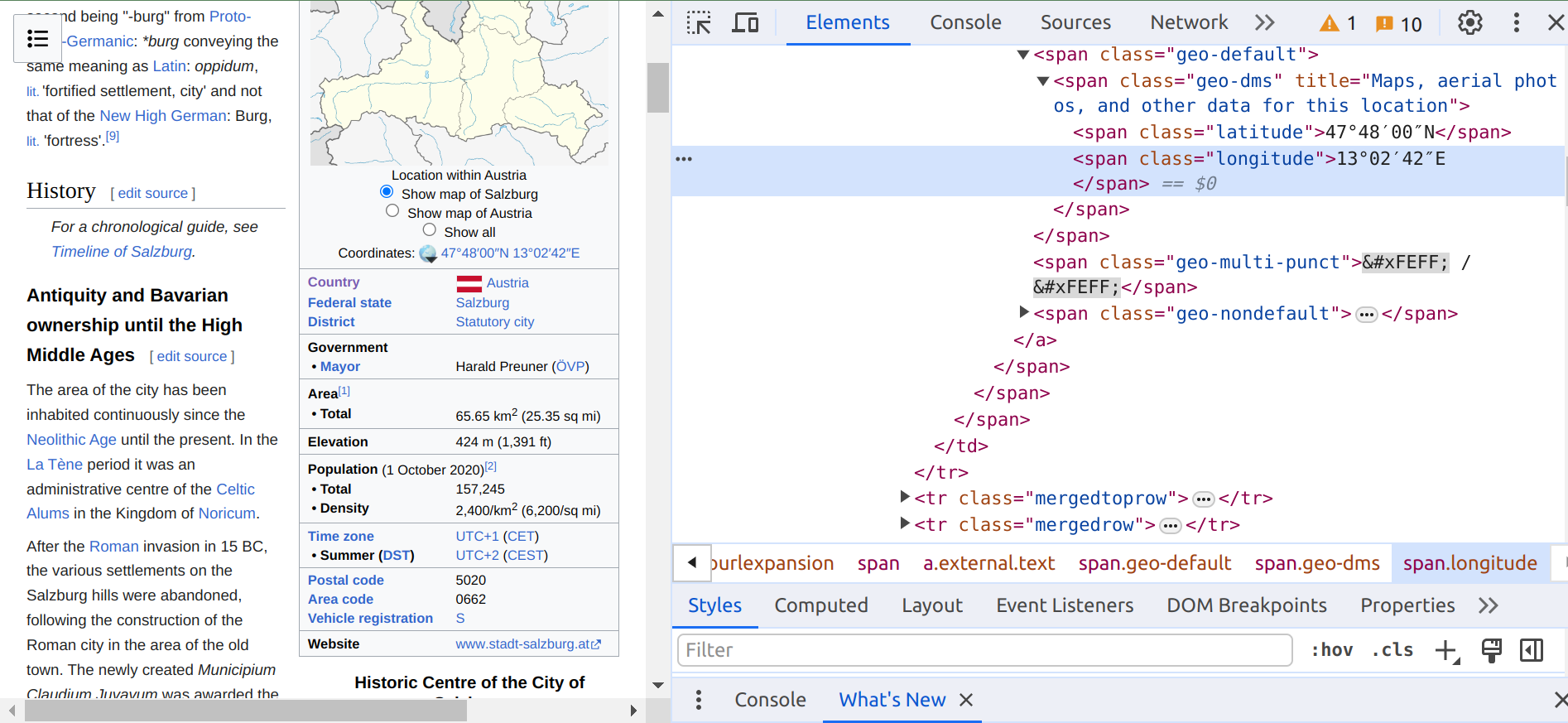Open the DevTools kebab menu
The height and width of the screenshot is (723, 1568).
[1517, 22]
